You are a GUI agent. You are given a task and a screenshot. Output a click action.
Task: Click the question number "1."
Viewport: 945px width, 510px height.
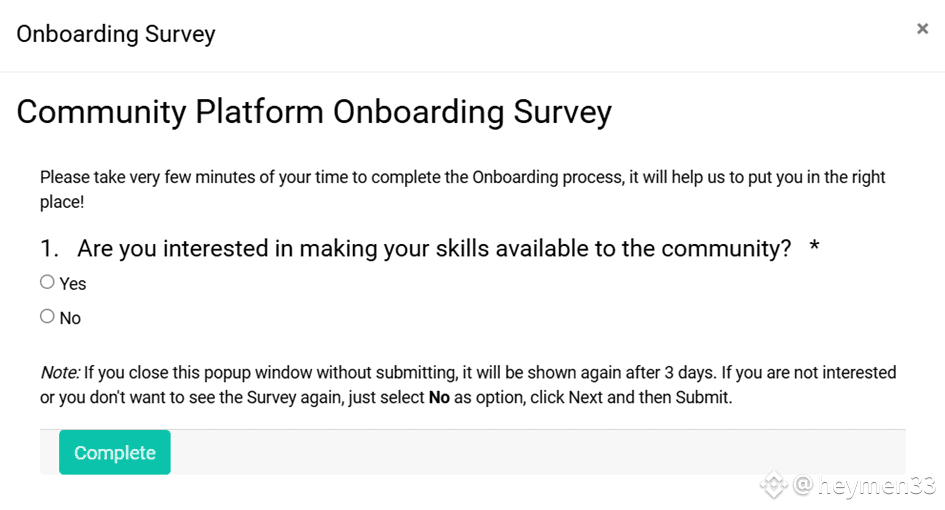click(x=49, y=248)
